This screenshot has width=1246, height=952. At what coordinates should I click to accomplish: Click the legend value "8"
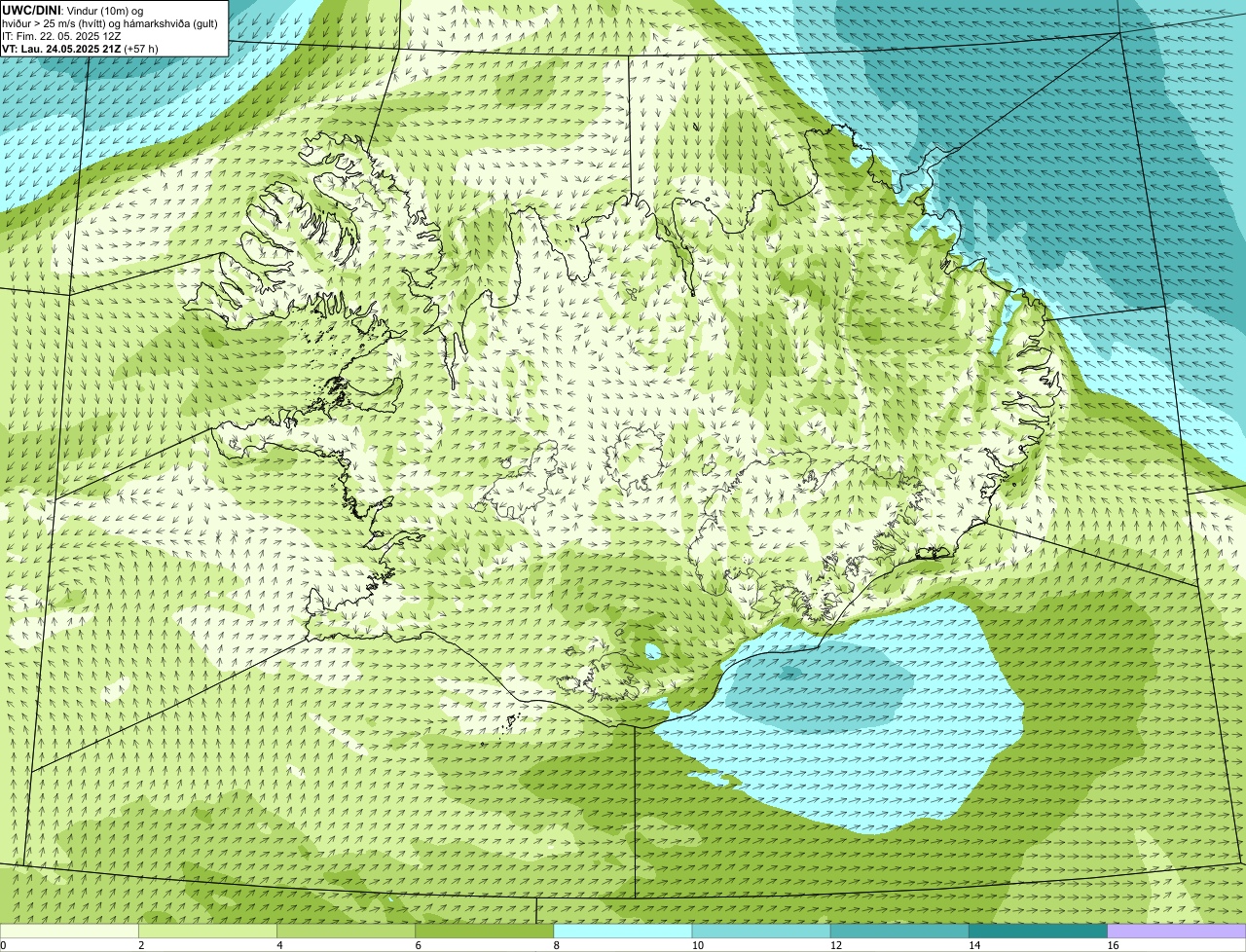pos(556,945)
